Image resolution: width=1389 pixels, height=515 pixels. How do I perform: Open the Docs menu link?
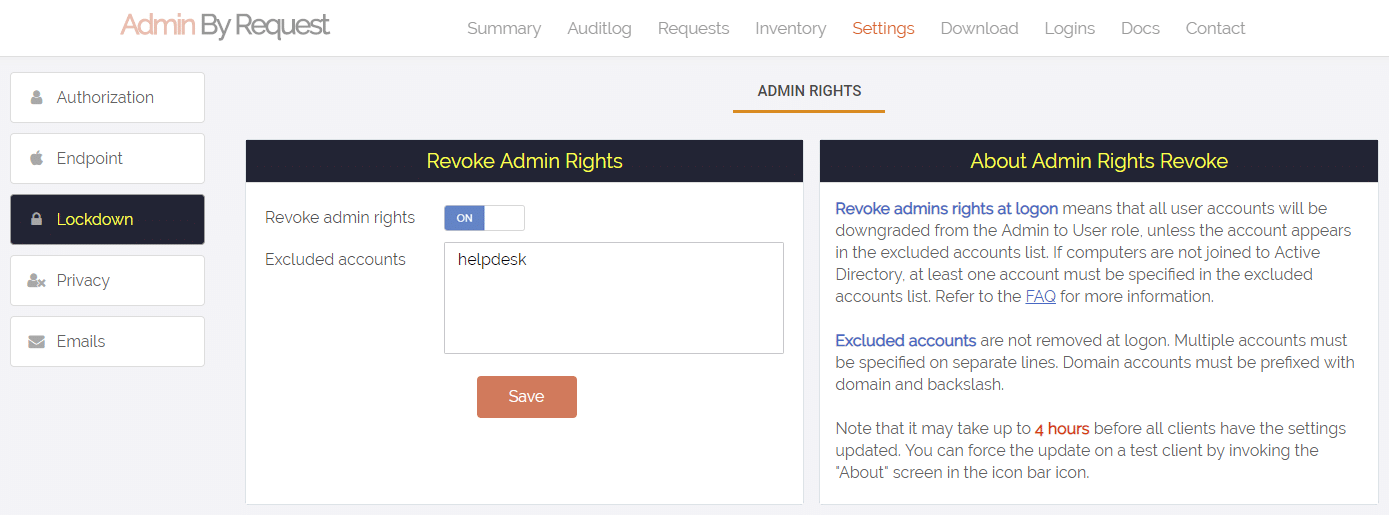point(1140,28)
